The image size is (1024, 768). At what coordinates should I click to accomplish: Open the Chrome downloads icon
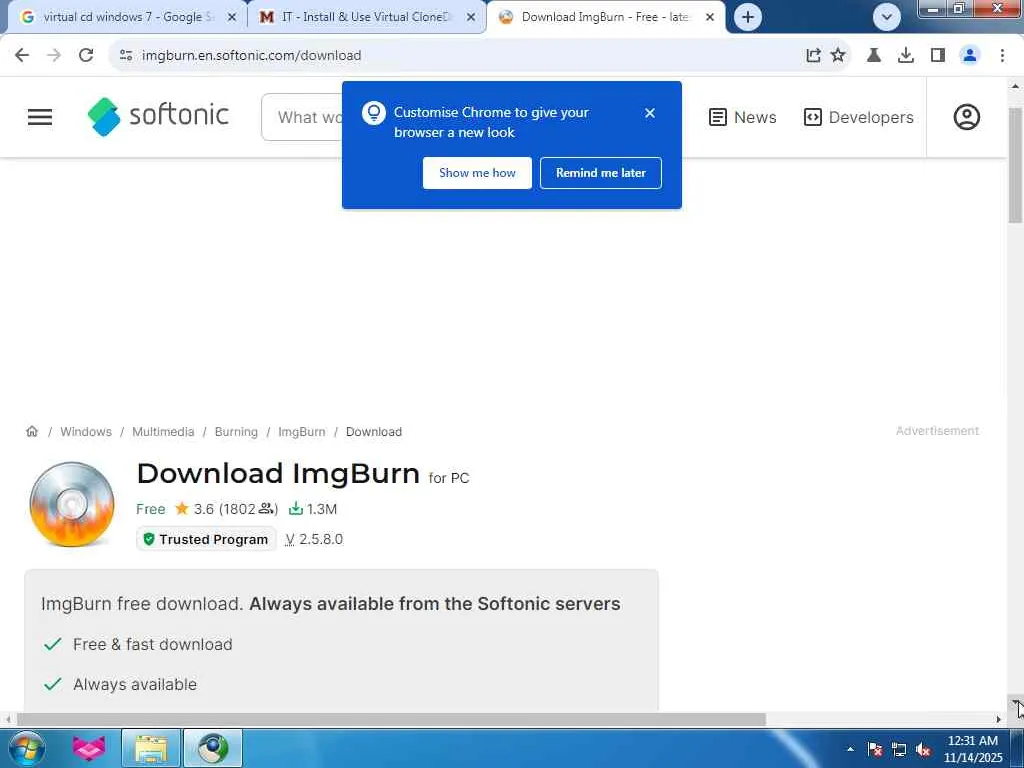[x=905, y=56]
